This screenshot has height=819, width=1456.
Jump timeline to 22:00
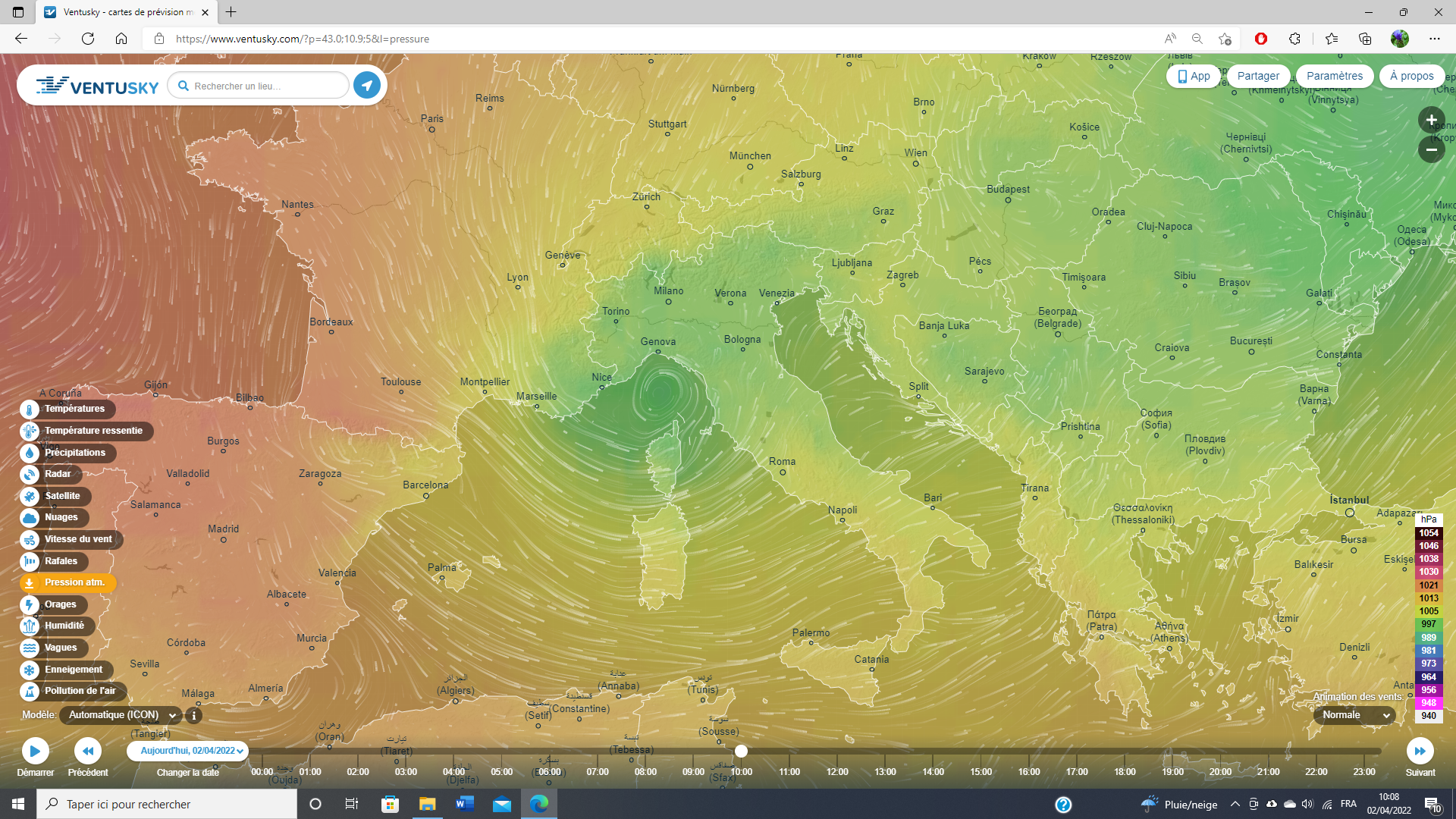tap(1316, 772)
